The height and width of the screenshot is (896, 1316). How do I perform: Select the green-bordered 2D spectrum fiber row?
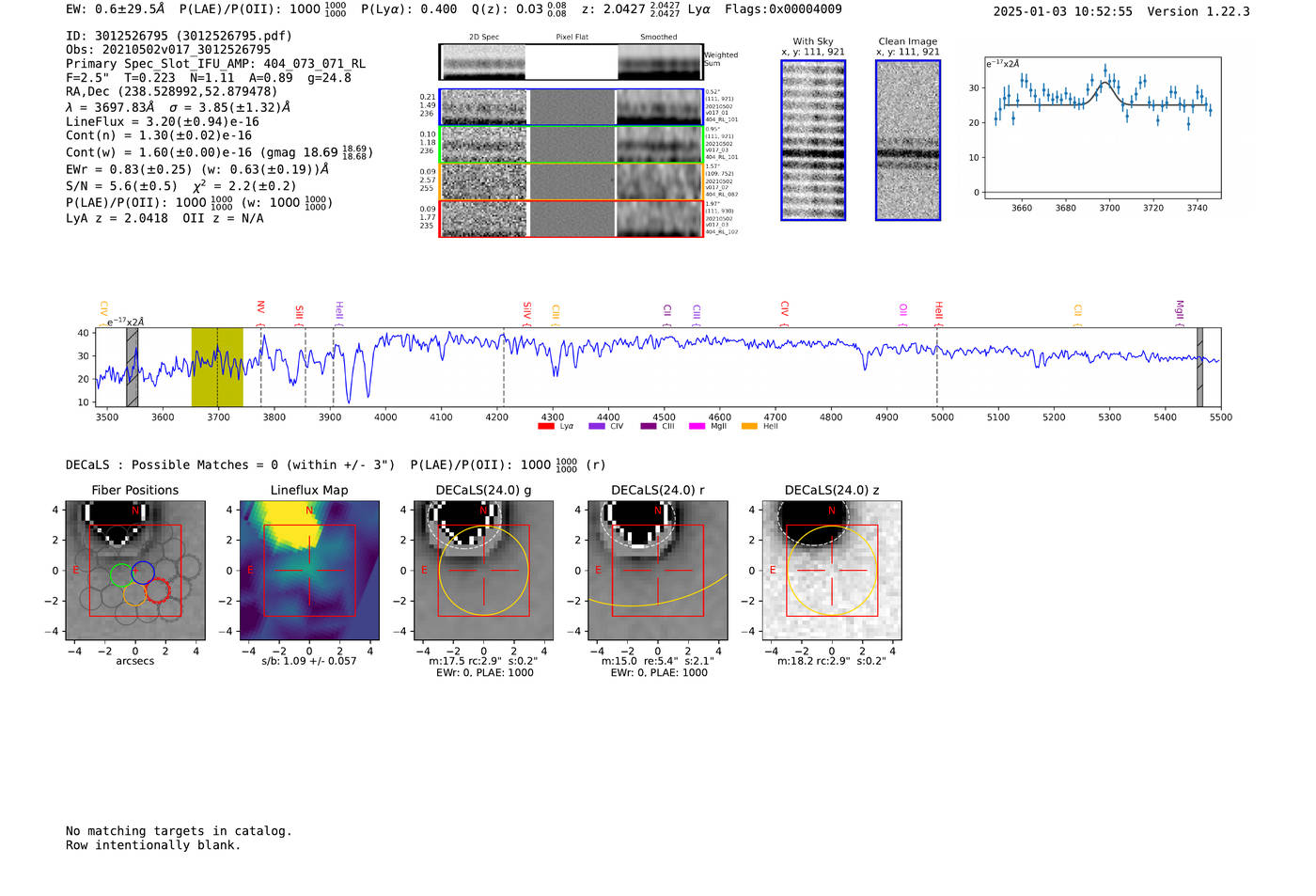[x=571, y=145]
